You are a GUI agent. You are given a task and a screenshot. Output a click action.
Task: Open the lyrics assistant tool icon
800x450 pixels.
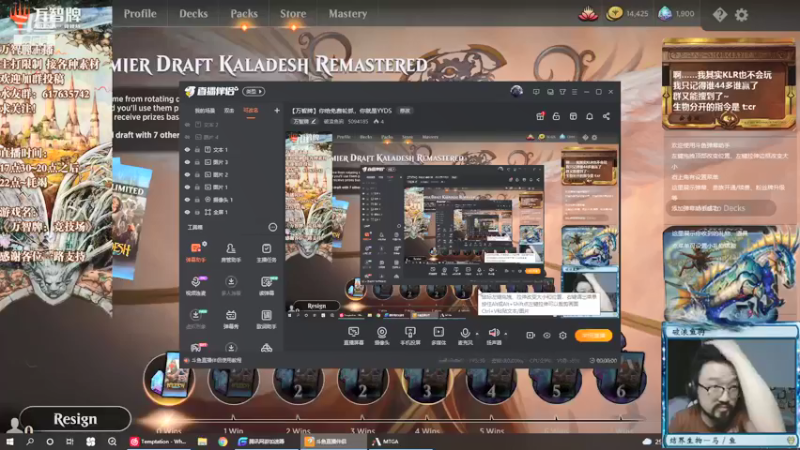(x=266, y=319)
